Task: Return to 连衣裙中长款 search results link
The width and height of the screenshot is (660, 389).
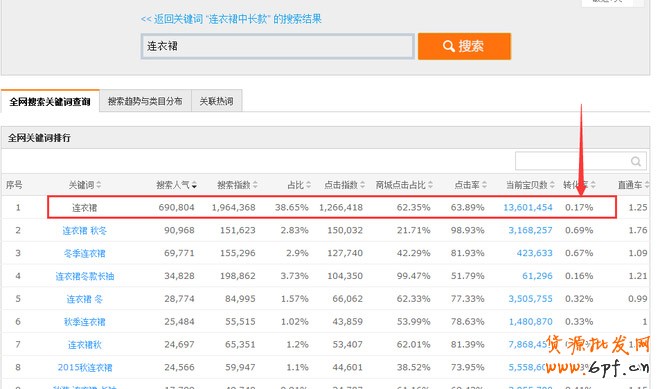Action: pyautogui.click(x=231, y=19)
